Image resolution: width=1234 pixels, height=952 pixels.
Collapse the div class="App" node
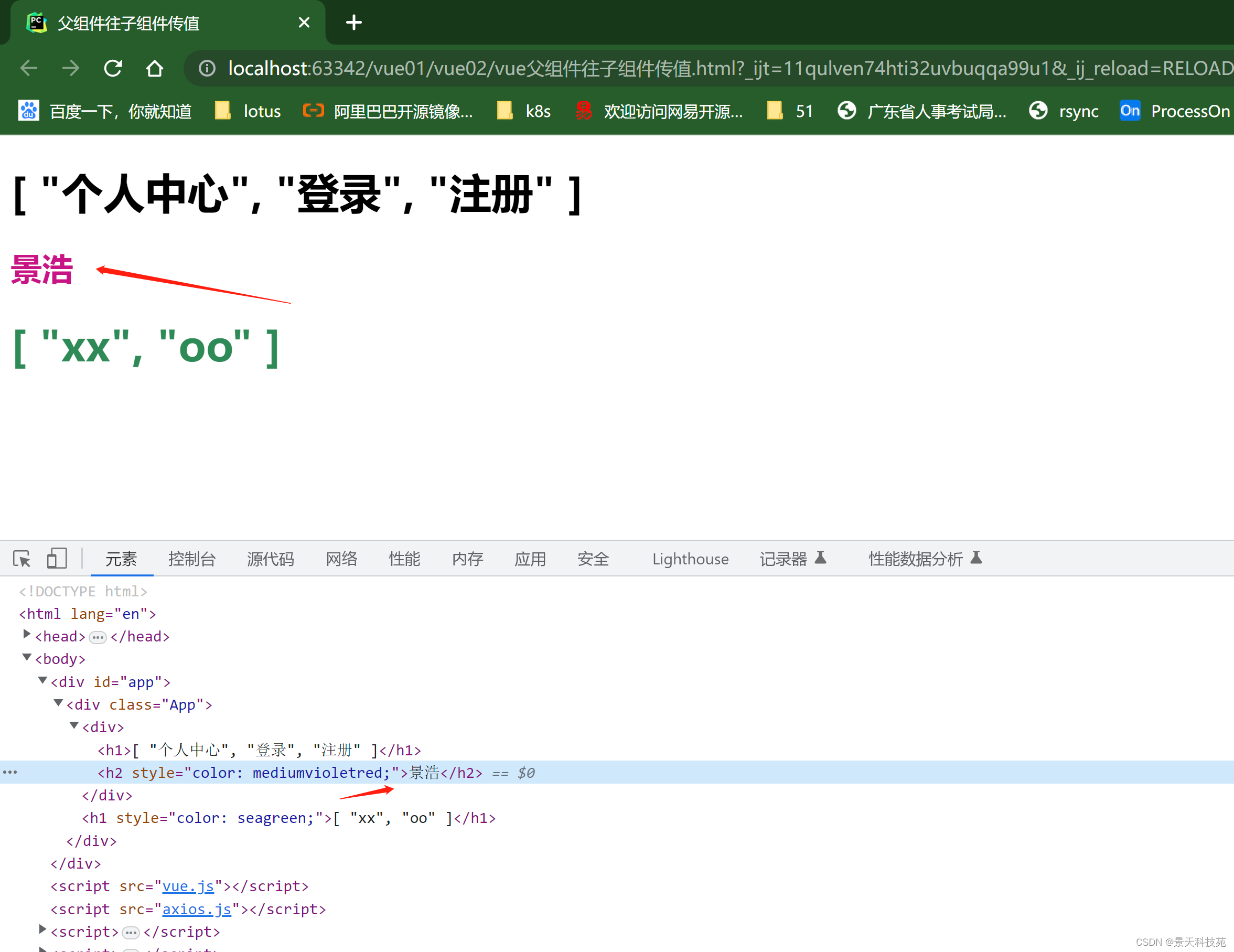pyautogui.click(x=58, y=702)
